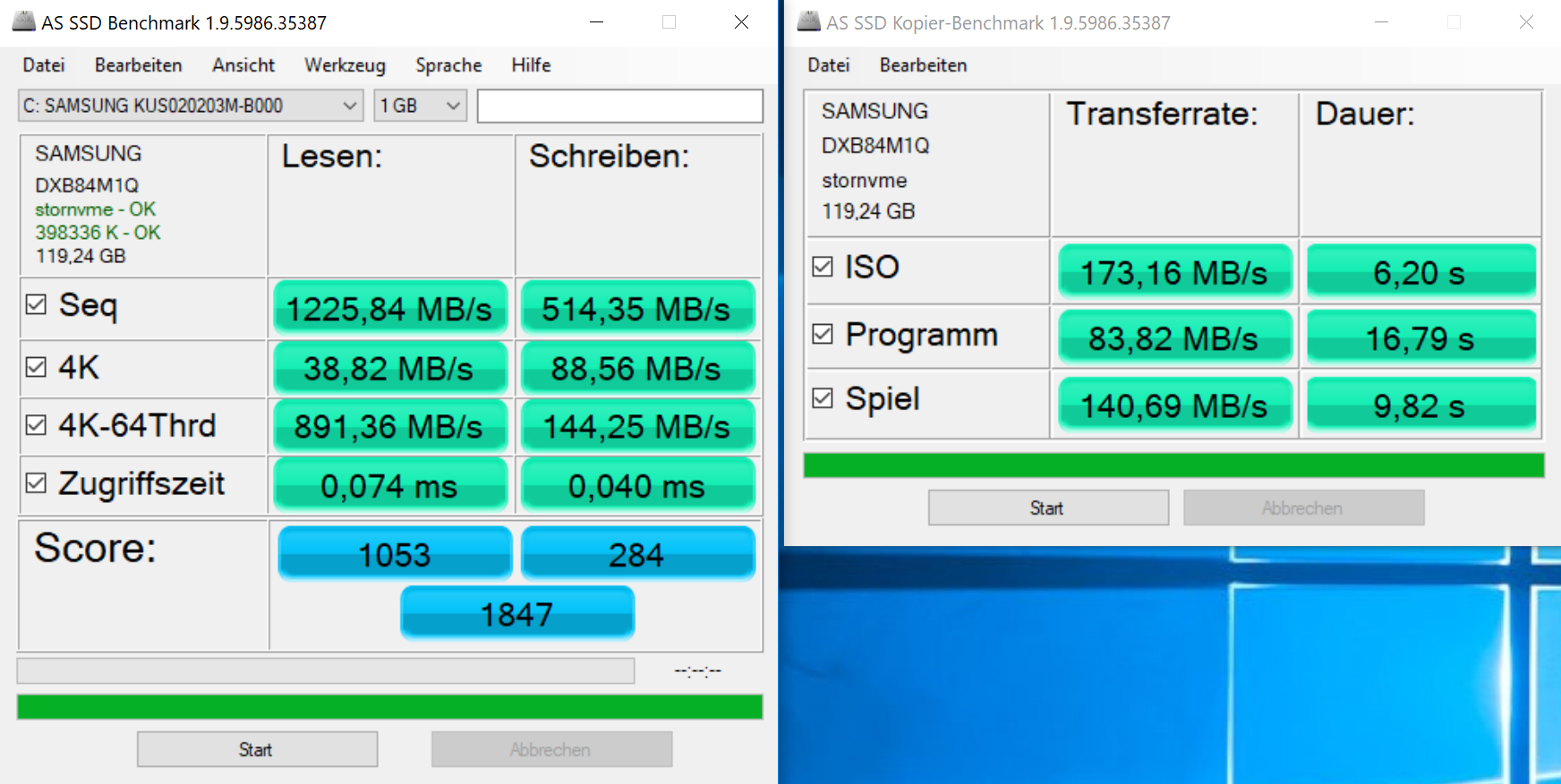This screenshot has width=1561, height=784.
Task: Click the Kopier-Benchmark title bar drive icon
Action: point(808,21)
